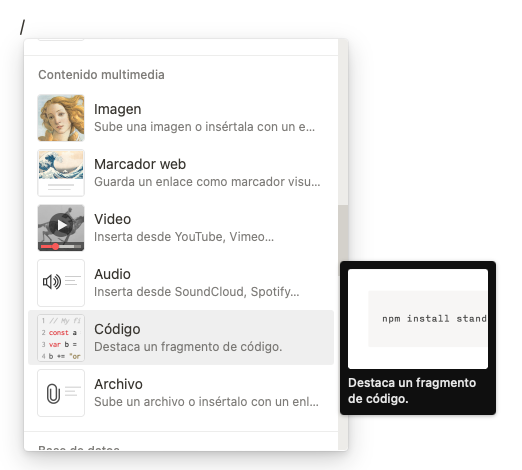Click the Archivo paperclip icon
The height and width of the screenshot is (470, 522).
[61, 393]
